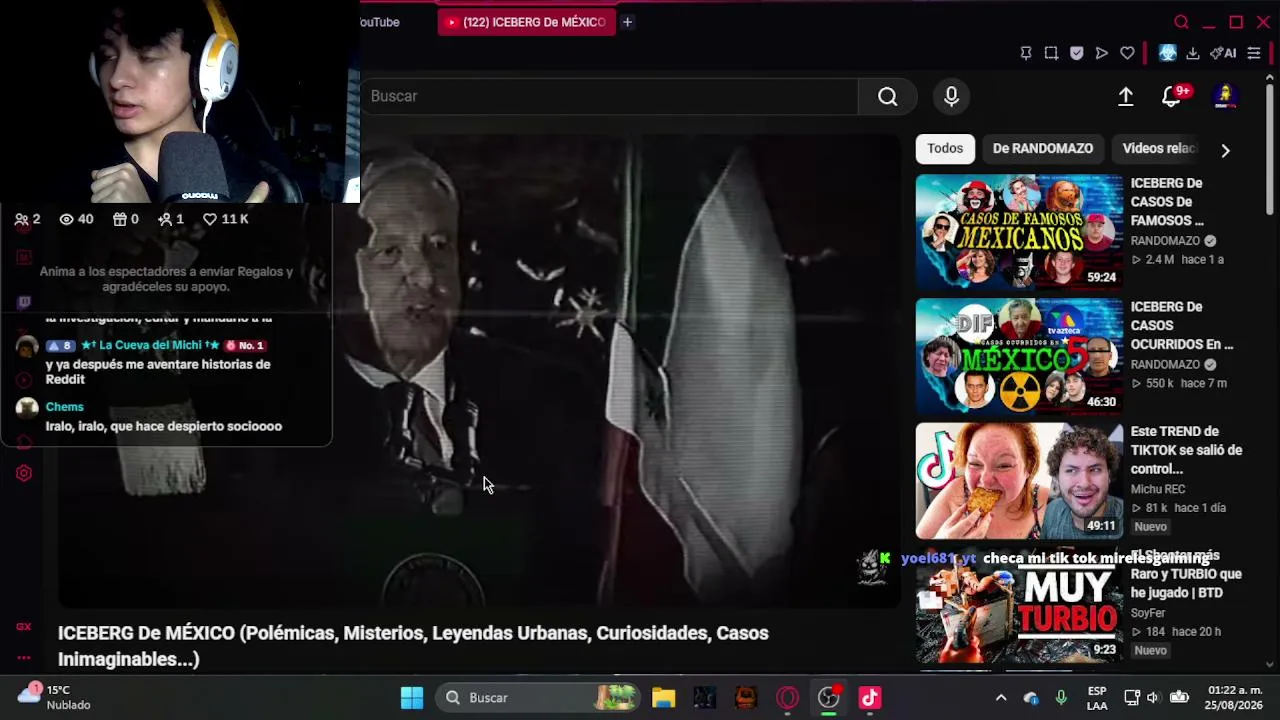Image resolution: width=1280 pixels, height=720 pixels.
Task: Click the ESP LAA language indicator
Action: pyautogui.click(x=1097, y=698)
